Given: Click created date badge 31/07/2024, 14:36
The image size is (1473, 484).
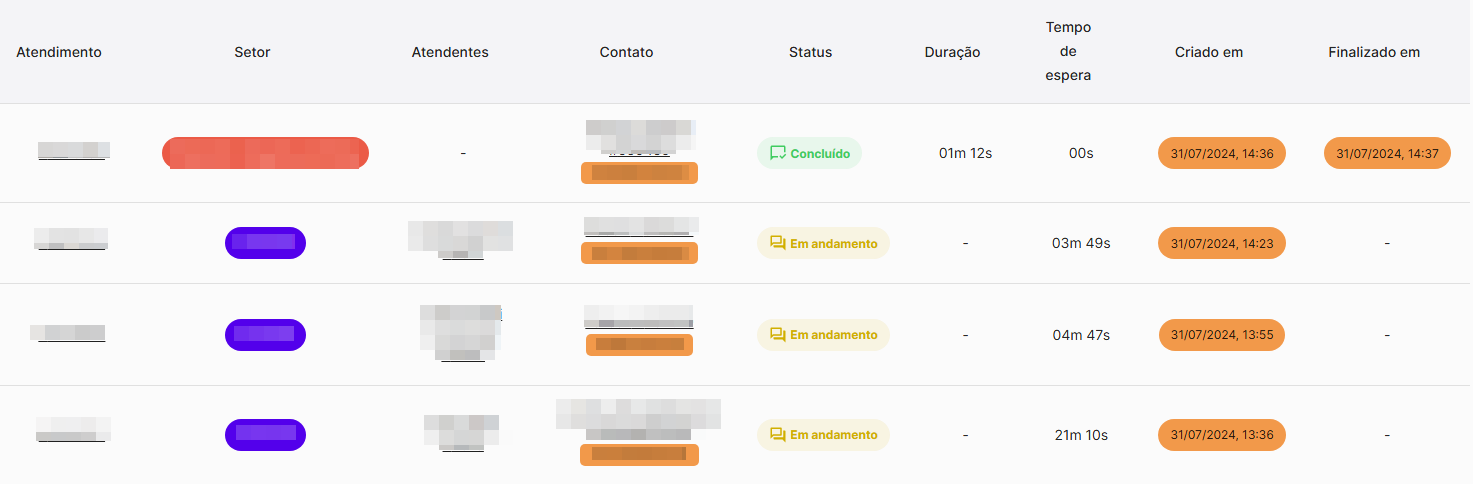Looking at the screenshot, I should point(1221,153).
